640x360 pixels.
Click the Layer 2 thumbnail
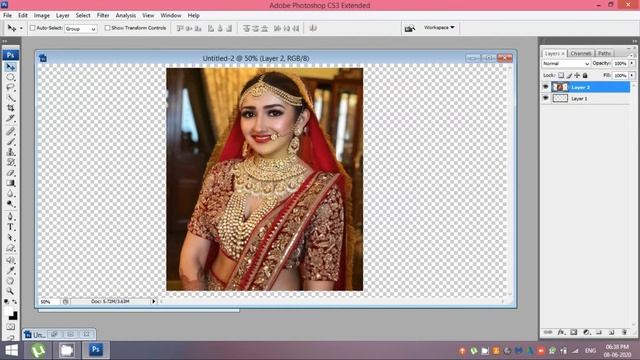[x=560, y=87]
